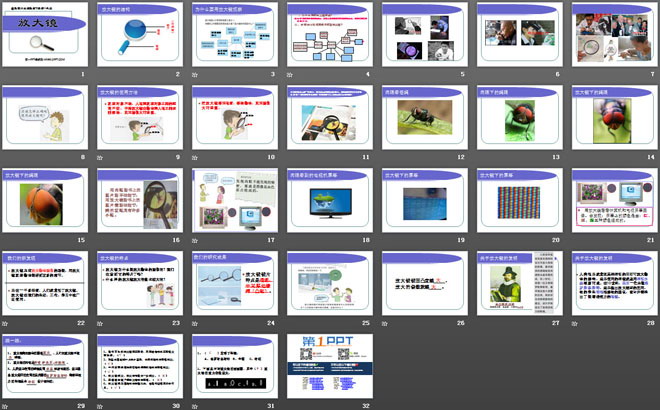
Task: Select slide 15 thumbnail with orange insect eye
Action: click(45, 200)
